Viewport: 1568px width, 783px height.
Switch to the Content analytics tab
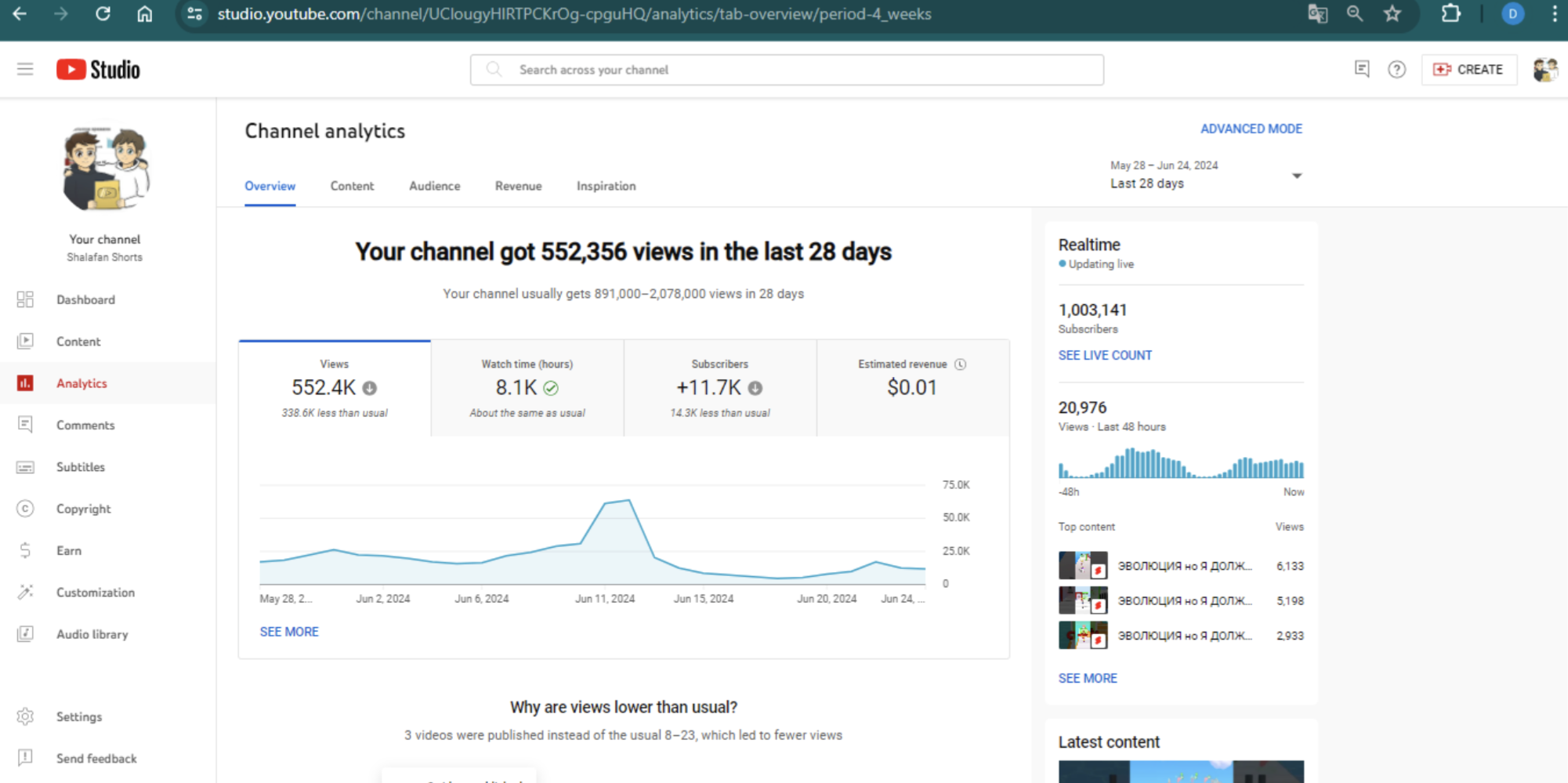click(x=352, y=186)
